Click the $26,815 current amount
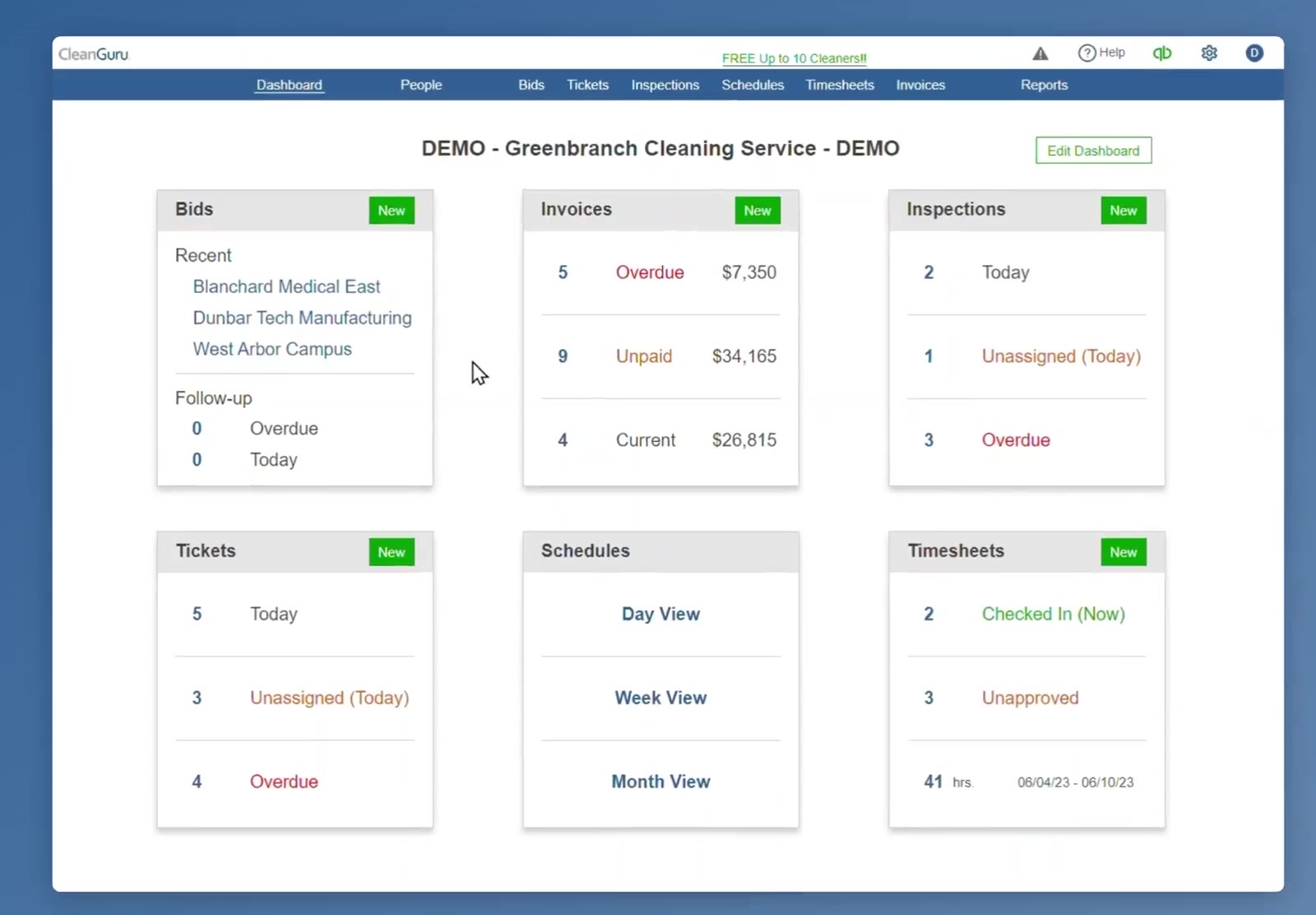The width and height of the screenshot is (1316, 915). click(744, 440)
